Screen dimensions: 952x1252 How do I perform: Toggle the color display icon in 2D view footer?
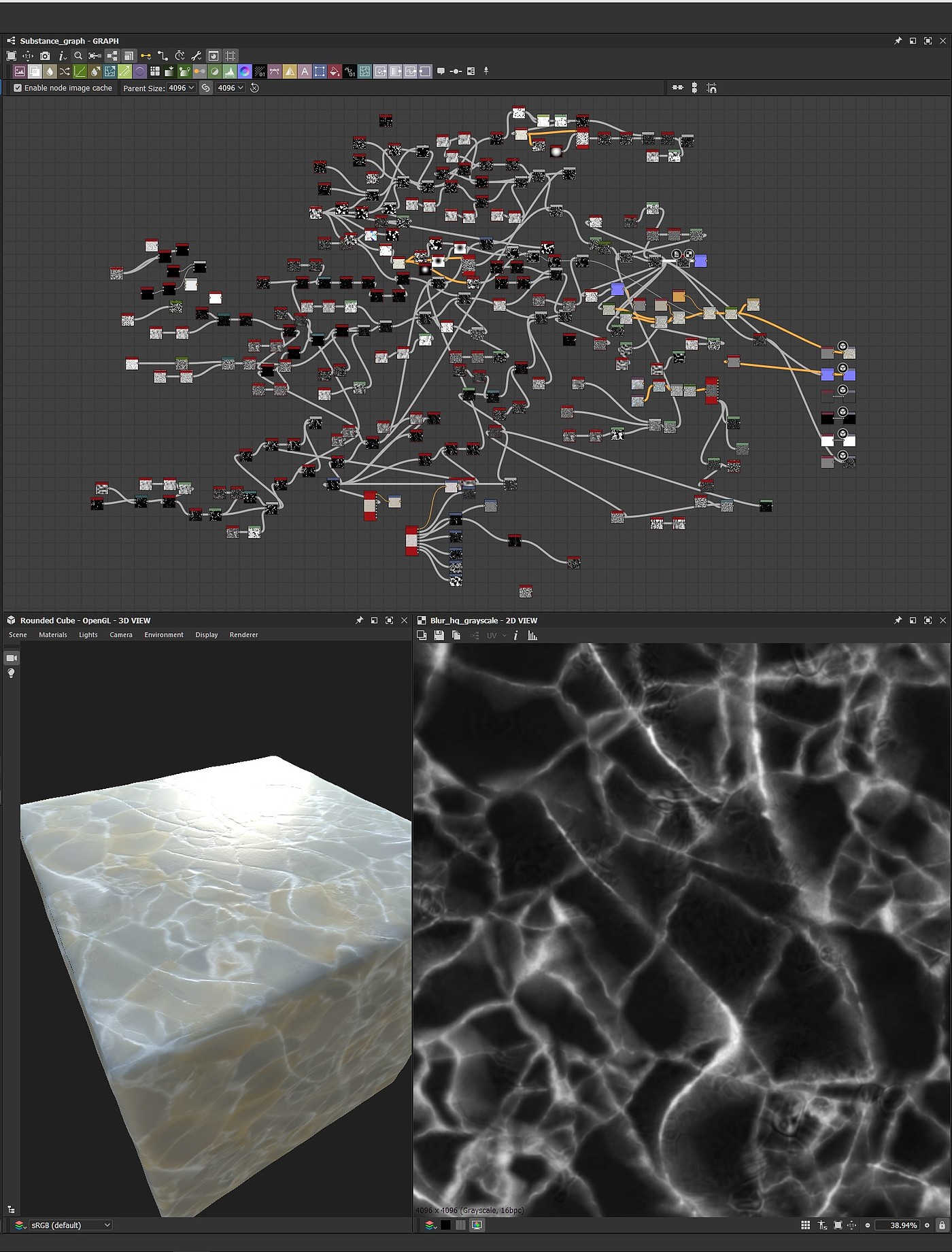coord(477,1225)
